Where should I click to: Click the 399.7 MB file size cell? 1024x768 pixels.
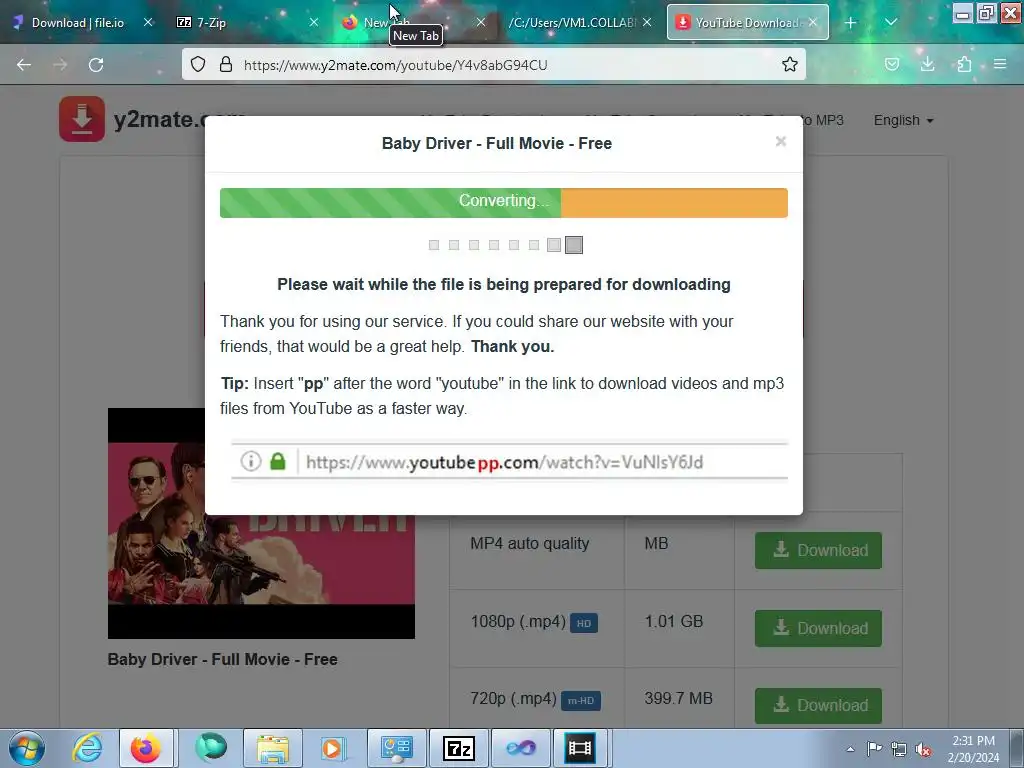679,698
